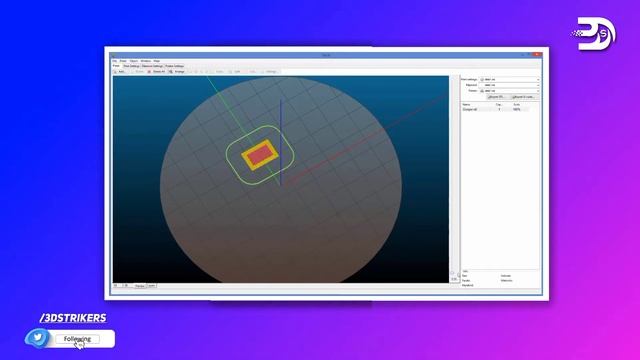This screenshot has height=360, width=640.
Task: Click the Arrange toolbar button
Action: pyautogui.click(x=177, y=71)
